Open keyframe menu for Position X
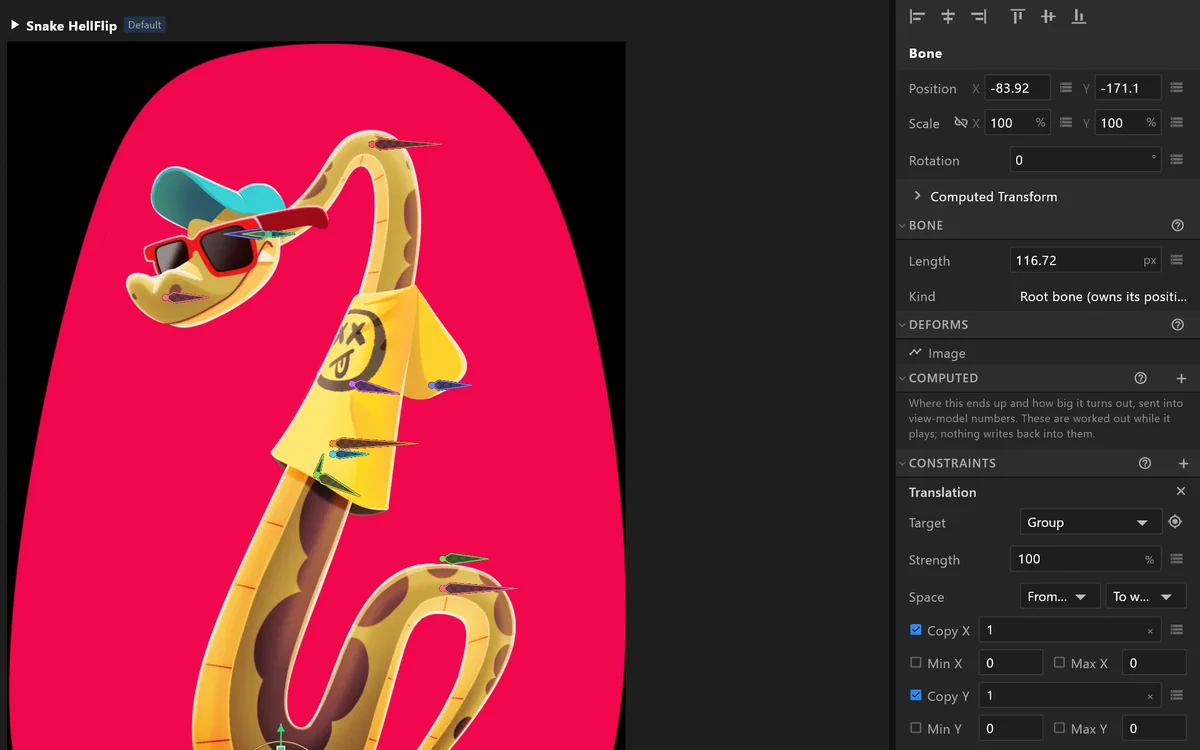Screen dimensions: 1200x750 pos(1066,88)
